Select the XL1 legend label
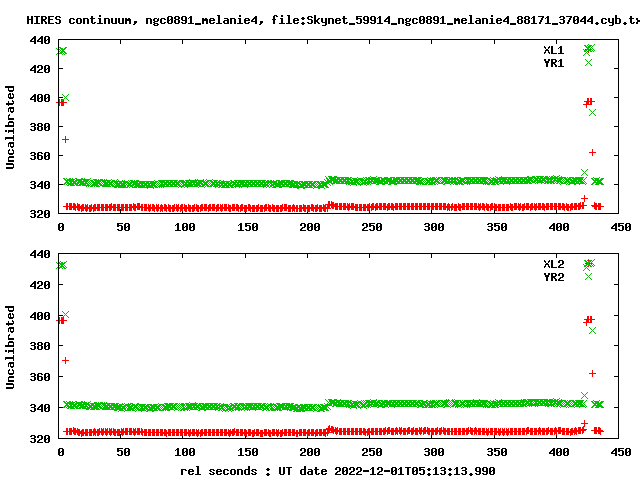 coord(553,50)
